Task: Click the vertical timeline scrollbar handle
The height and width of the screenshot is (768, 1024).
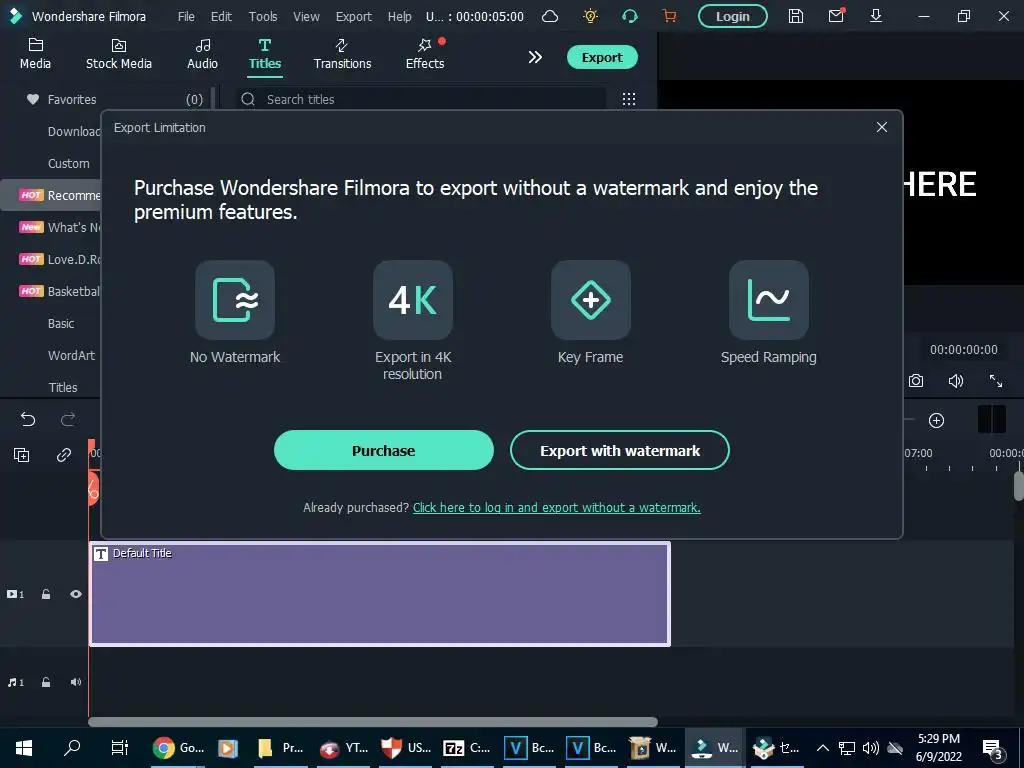Action: tap(1019, 485)
